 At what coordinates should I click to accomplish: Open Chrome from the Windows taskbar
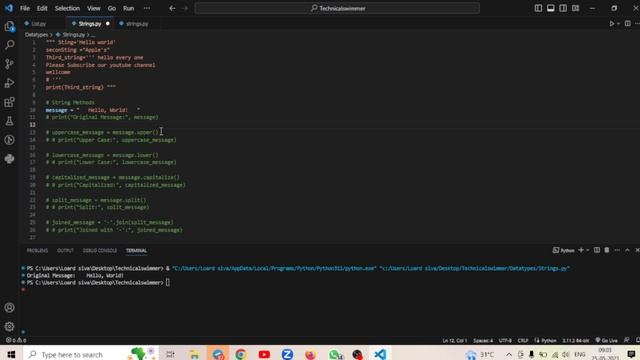(x=241, y=354)
